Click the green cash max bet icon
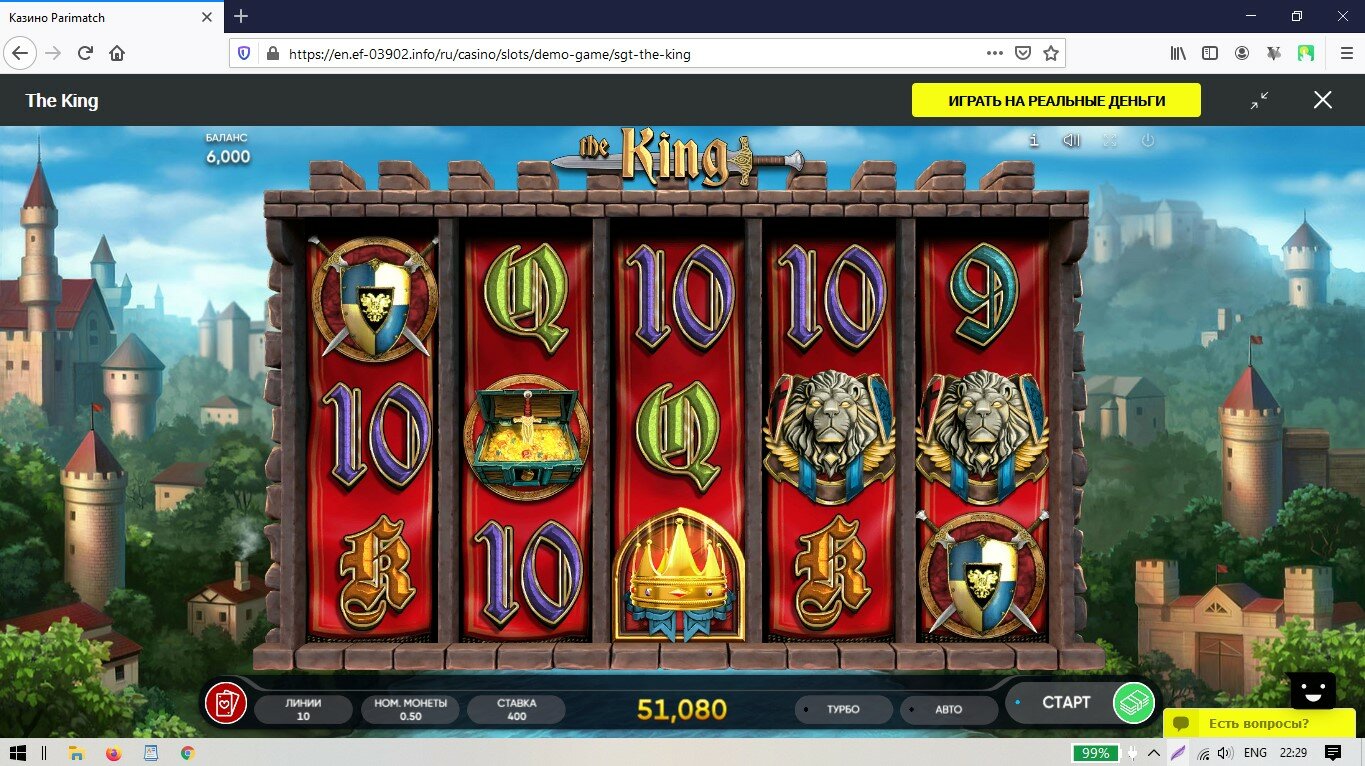The image size is (1365, 766). 1133,703
